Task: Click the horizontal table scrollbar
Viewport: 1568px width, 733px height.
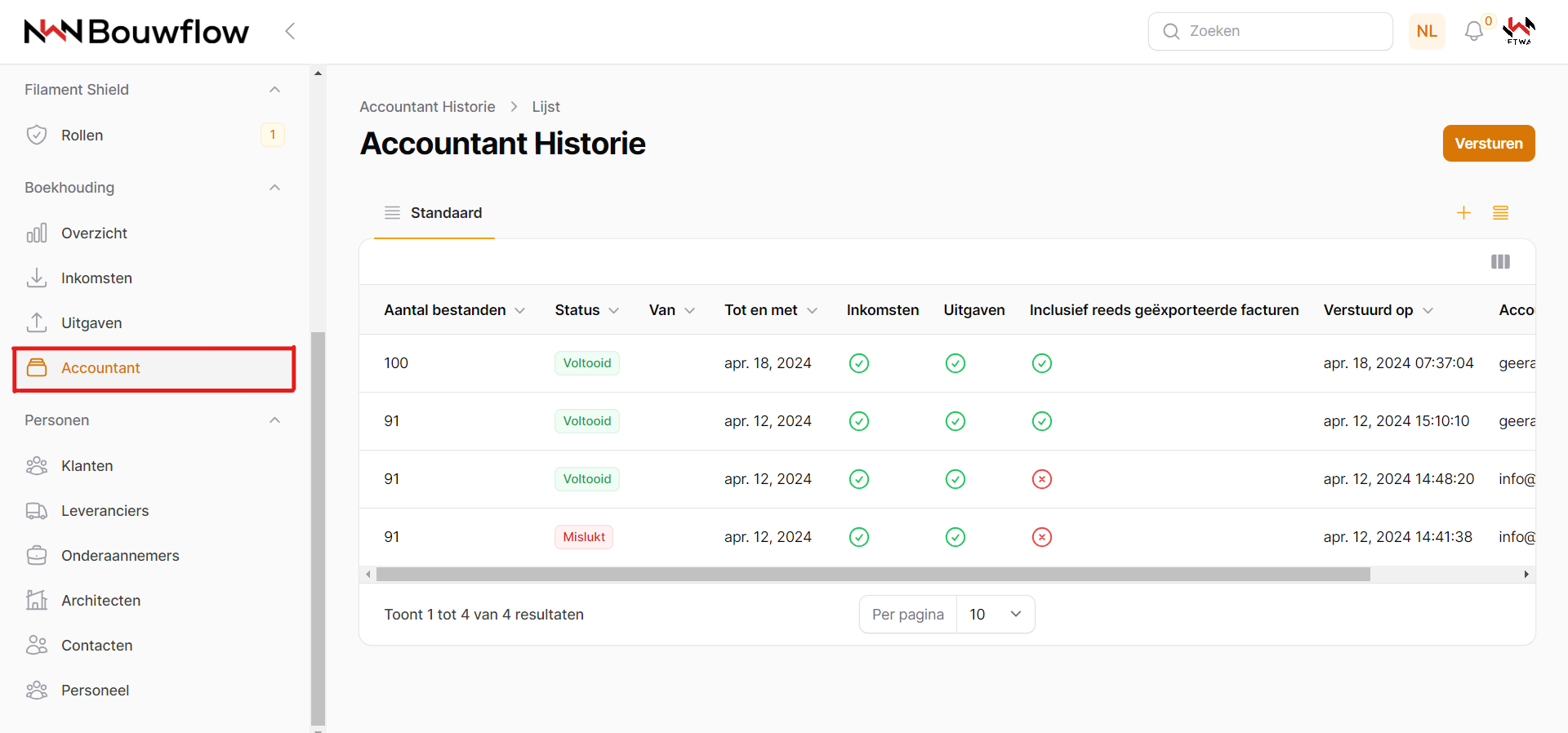Action: [872, 575]
